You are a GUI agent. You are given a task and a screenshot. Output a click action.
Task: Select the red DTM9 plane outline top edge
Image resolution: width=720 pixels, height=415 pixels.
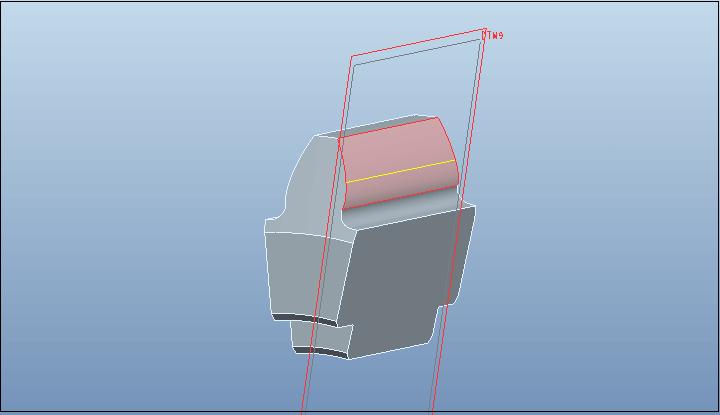click(418, 43)
